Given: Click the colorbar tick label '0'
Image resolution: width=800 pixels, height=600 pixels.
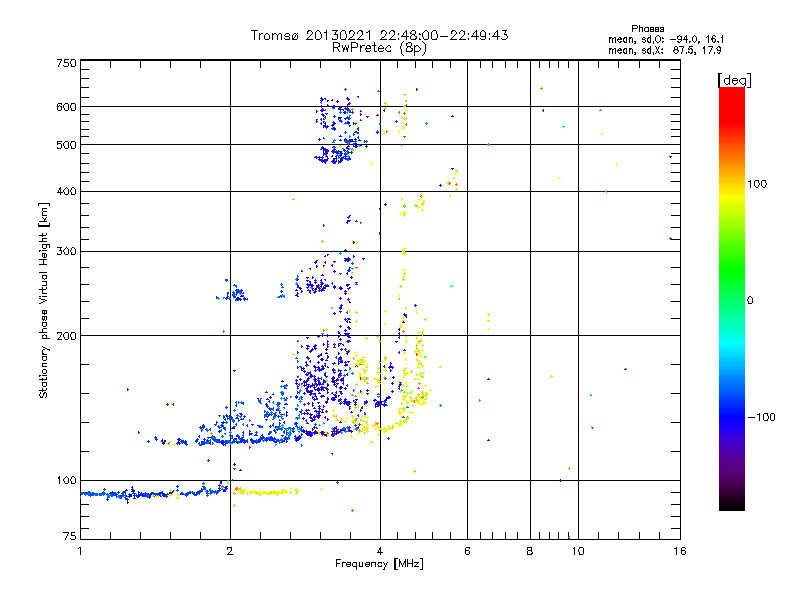Looking at the screenshot, I should 750,301.
